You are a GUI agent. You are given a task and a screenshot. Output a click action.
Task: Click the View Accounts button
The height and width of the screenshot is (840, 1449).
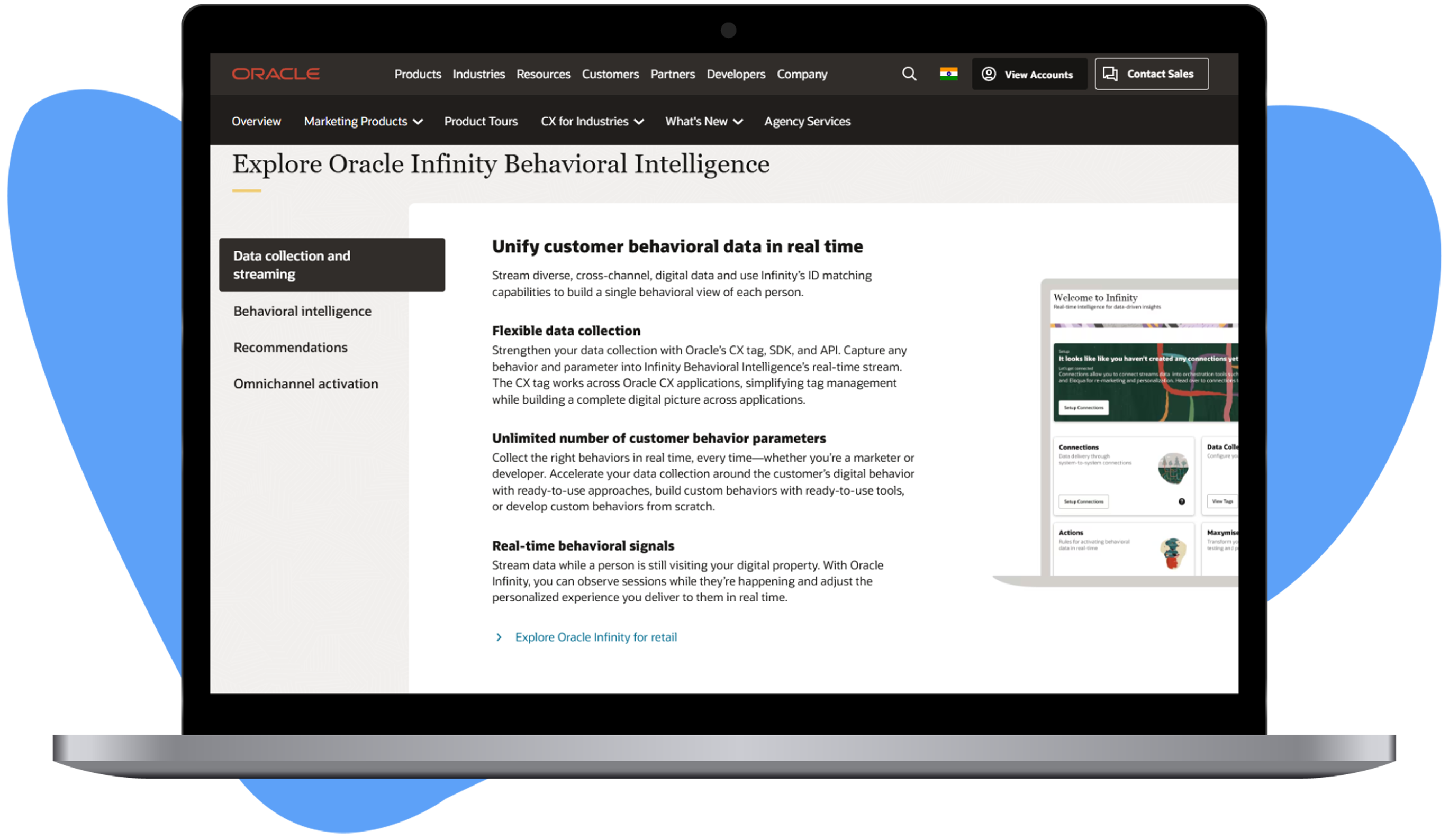(x=1029, y=74)
